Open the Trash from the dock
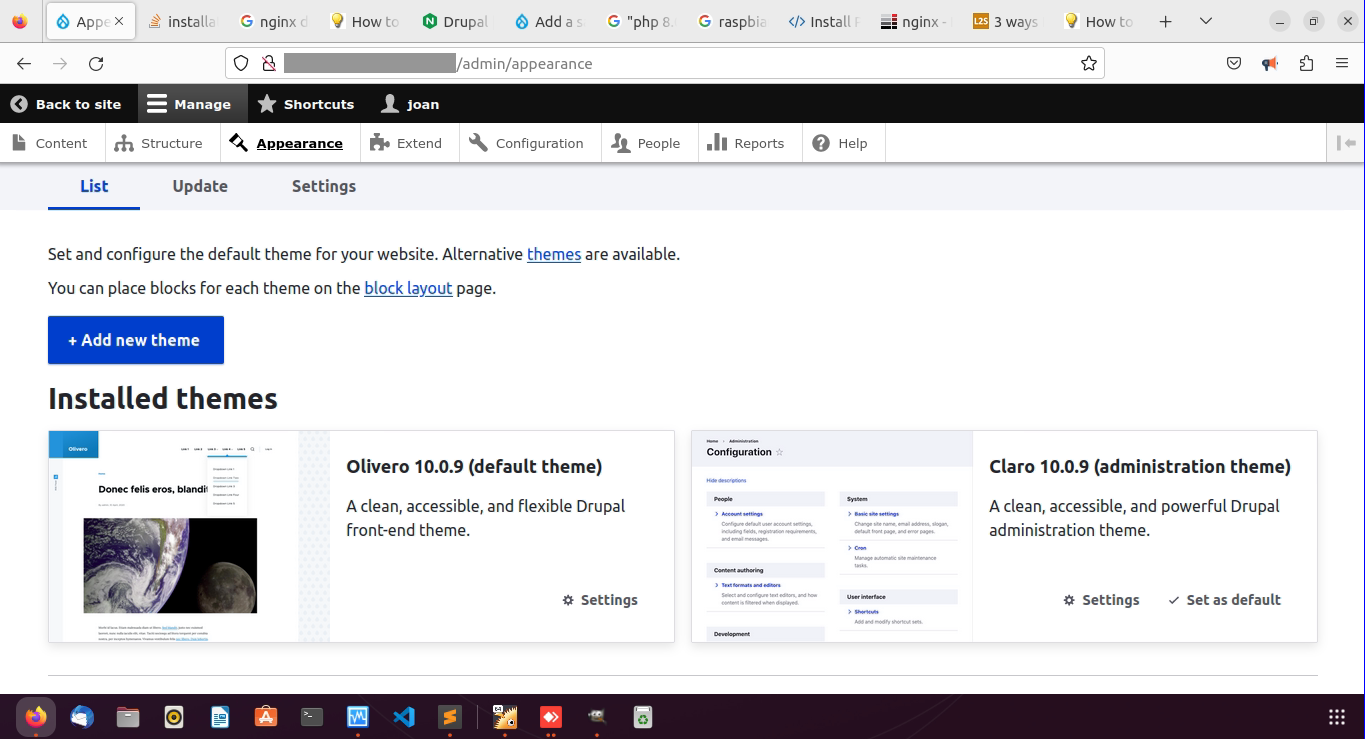The height and width of the screenshot is (739, 1365). pyautogui.click(x=642, y=717)
